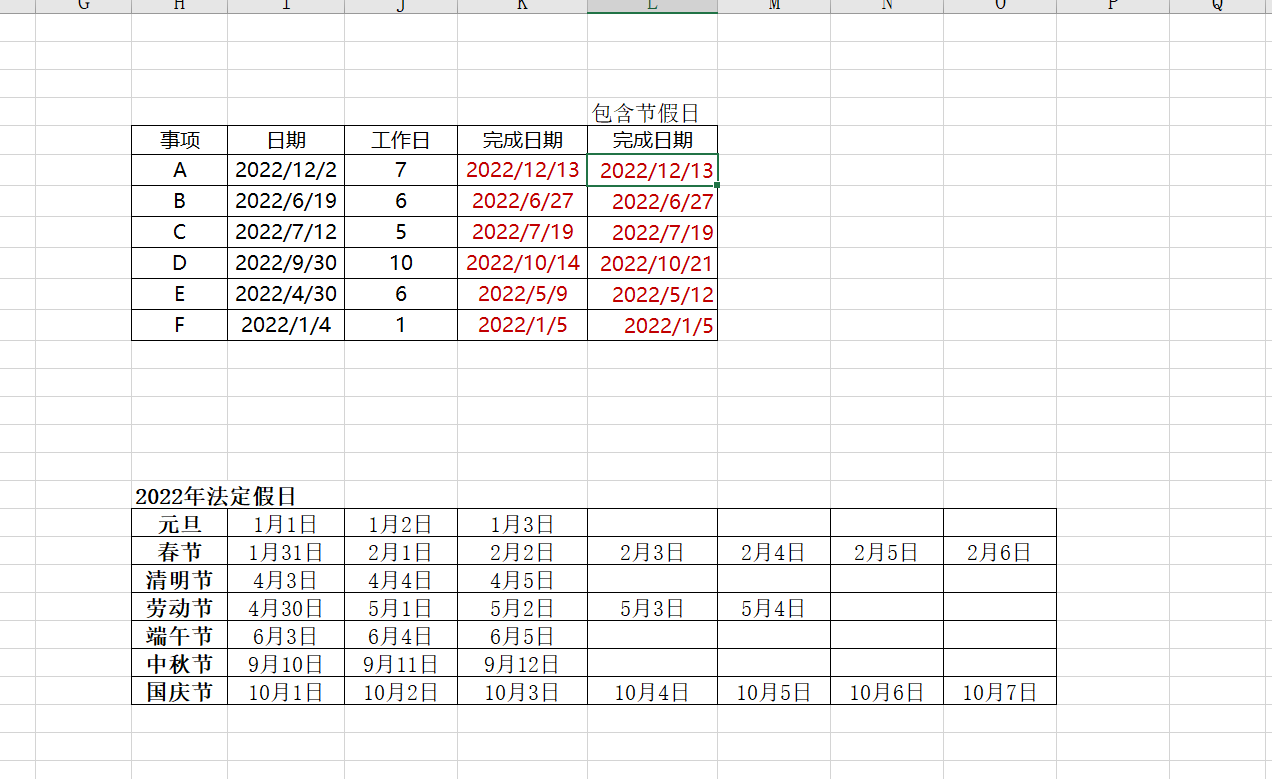
Task: Select item cell D
Action: click(x=180, y=263)
